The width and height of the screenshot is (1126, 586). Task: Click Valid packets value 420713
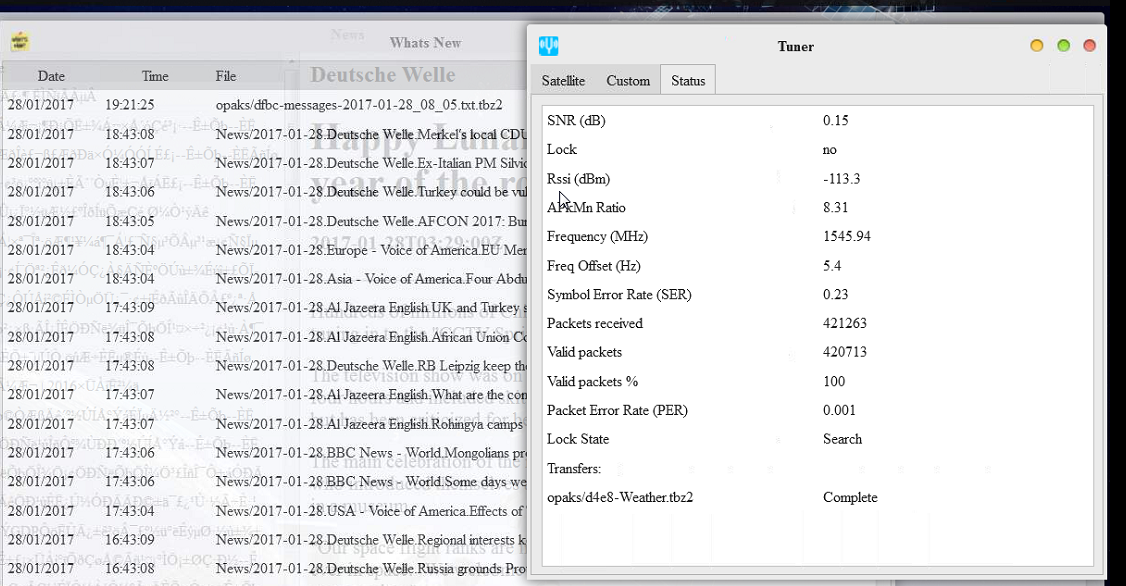tap(844, 352)
